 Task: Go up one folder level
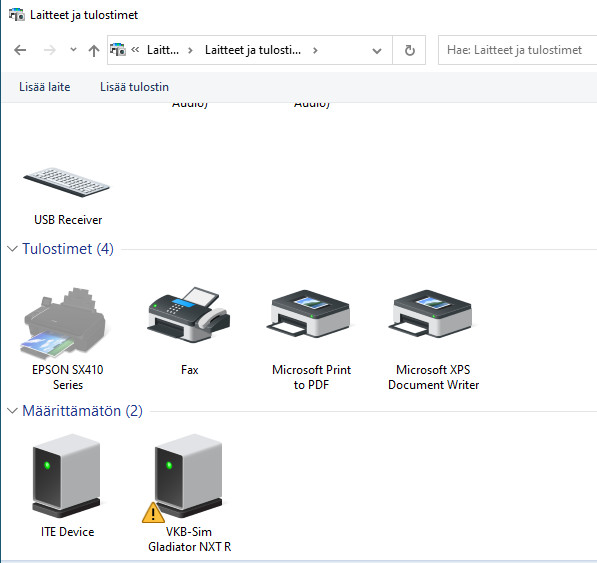coord(94,50)
